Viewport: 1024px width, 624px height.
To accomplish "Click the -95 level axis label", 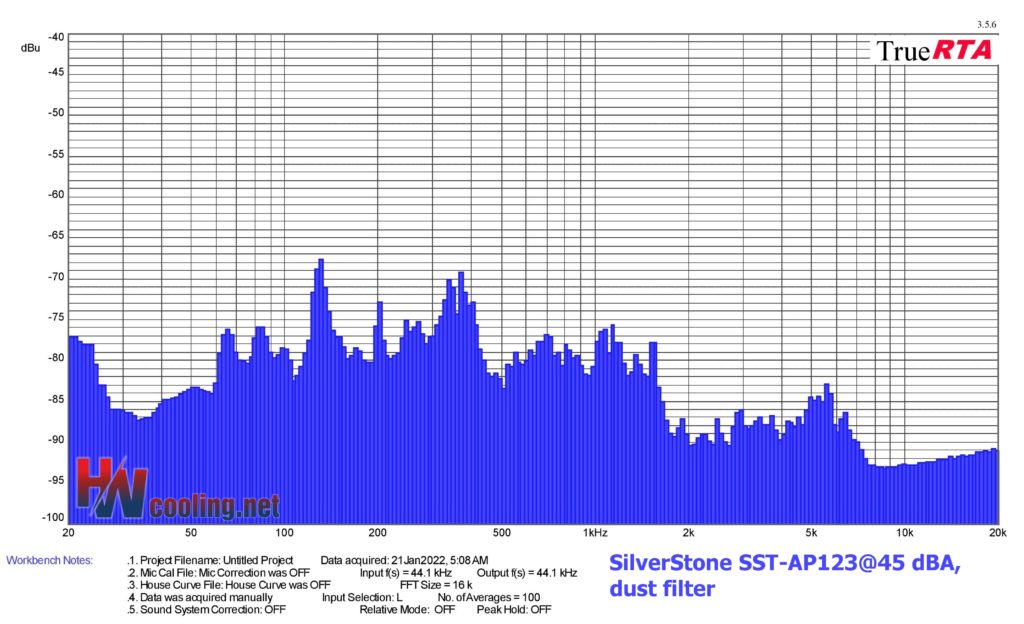I will click(x=56, y=480).
